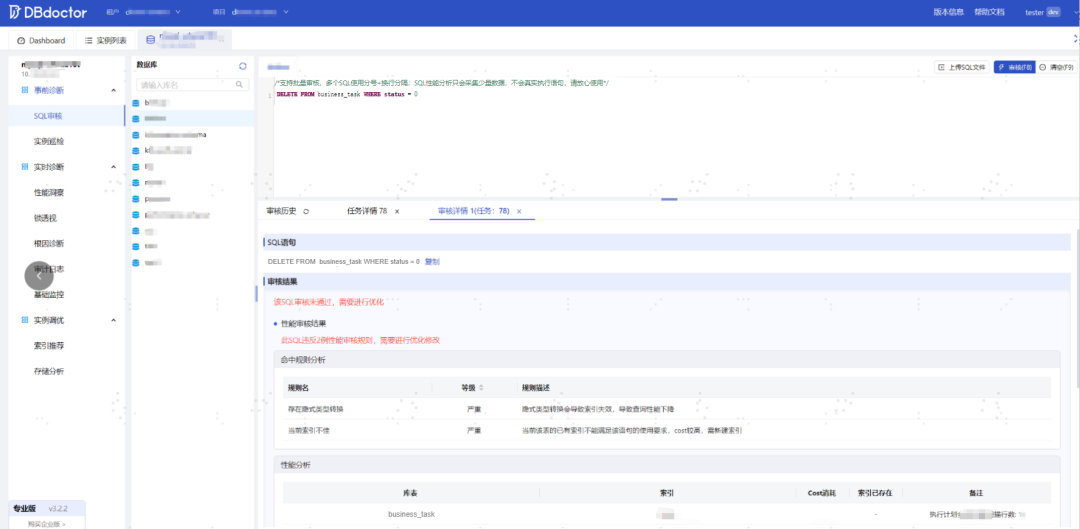This screenshot has width=1080, height=529.
Task: Open 帮助文档 help documents
Action: [989, 12]
